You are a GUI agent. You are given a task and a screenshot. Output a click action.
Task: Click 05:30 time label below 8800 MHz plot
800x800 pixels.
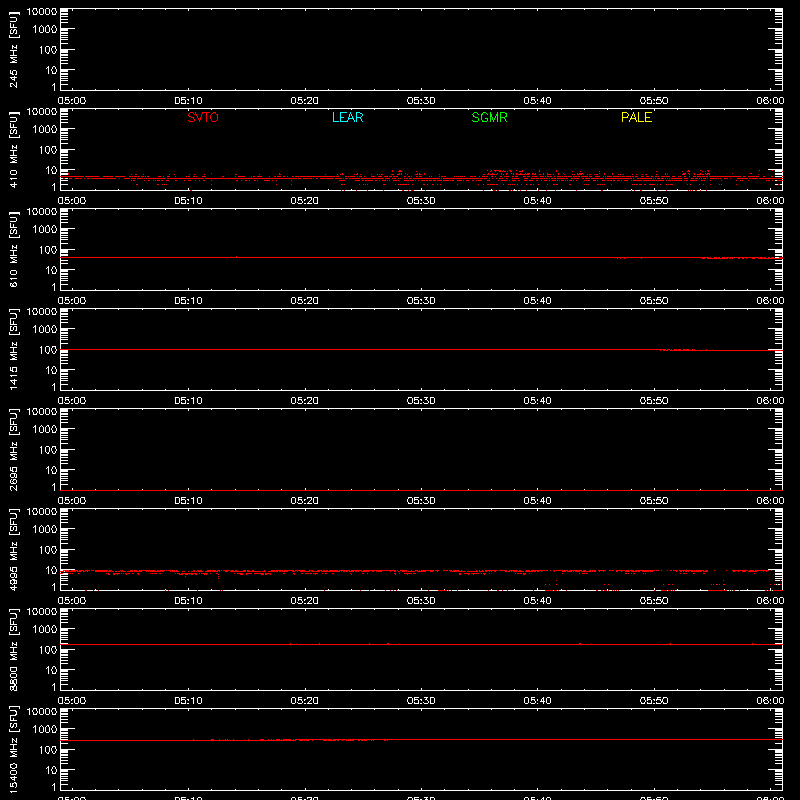[x=421, y=701]
